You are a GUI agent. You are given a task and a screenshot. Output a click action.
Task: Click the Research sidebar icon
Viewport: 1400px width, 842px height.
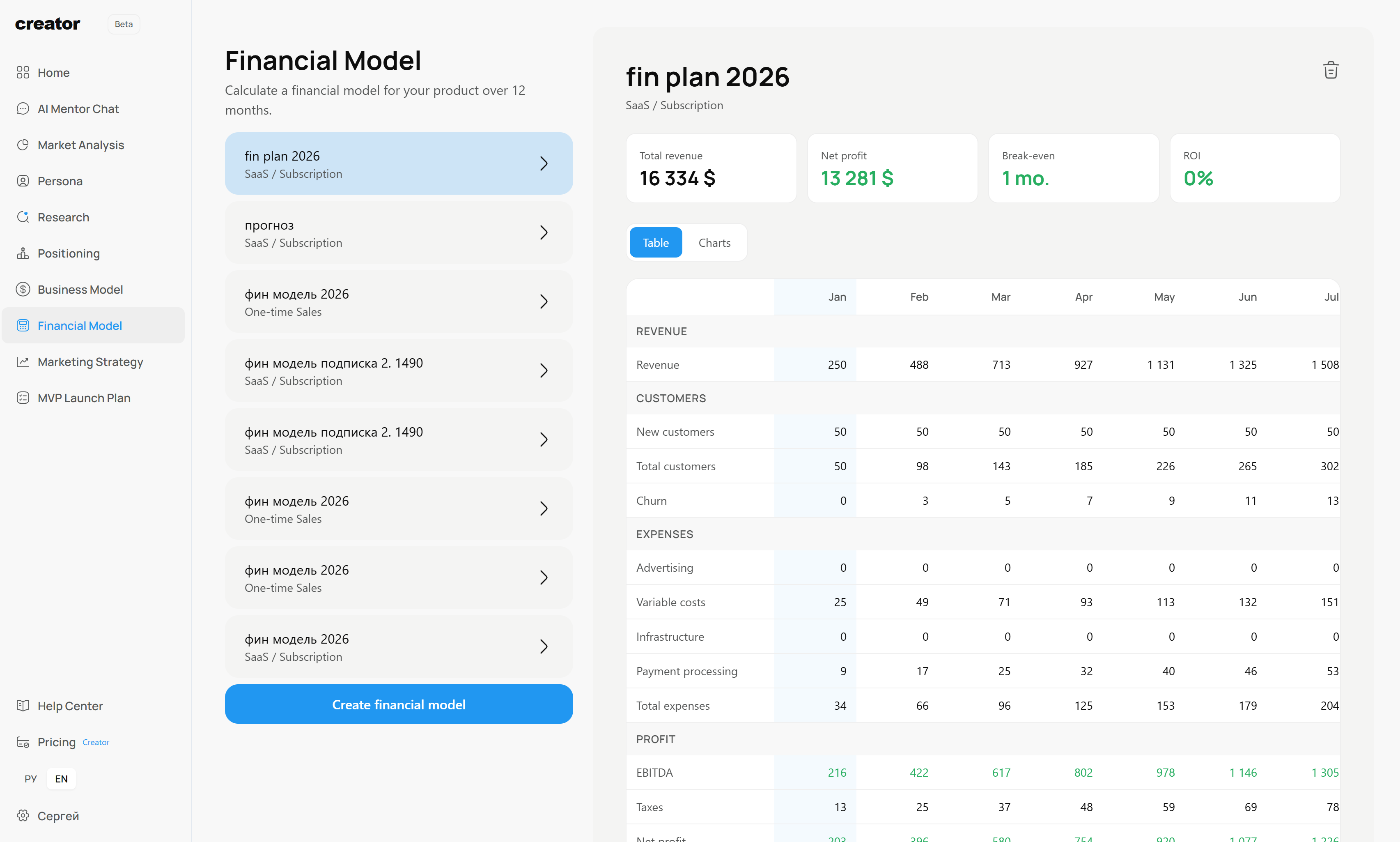point(23,217)
